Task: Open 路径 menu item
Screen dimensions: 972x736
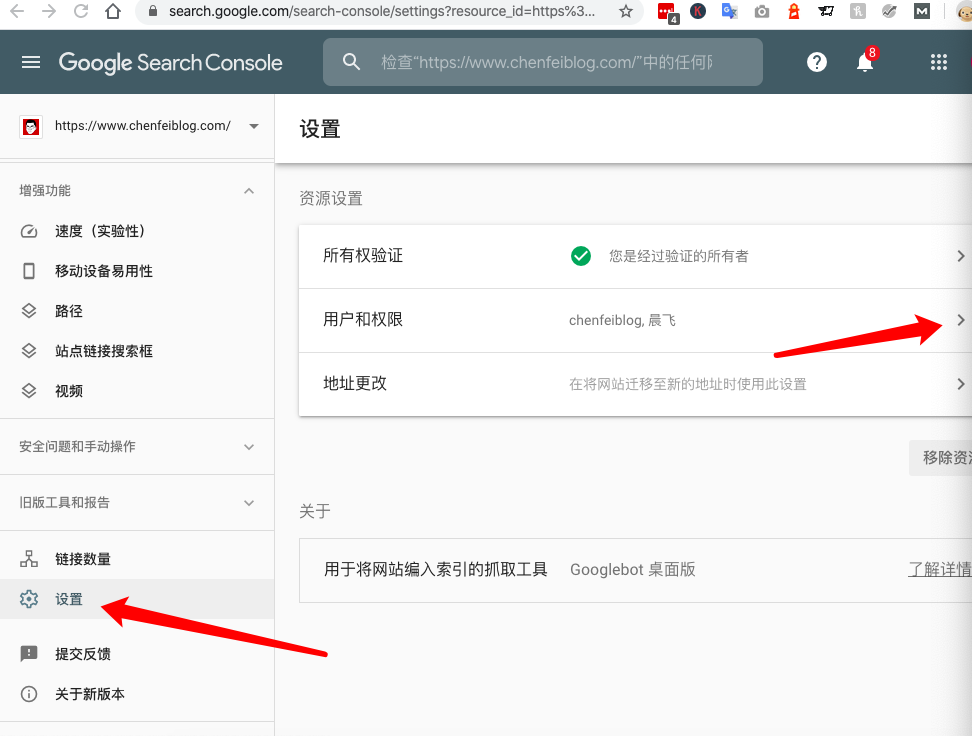Action: click(137, 311)
